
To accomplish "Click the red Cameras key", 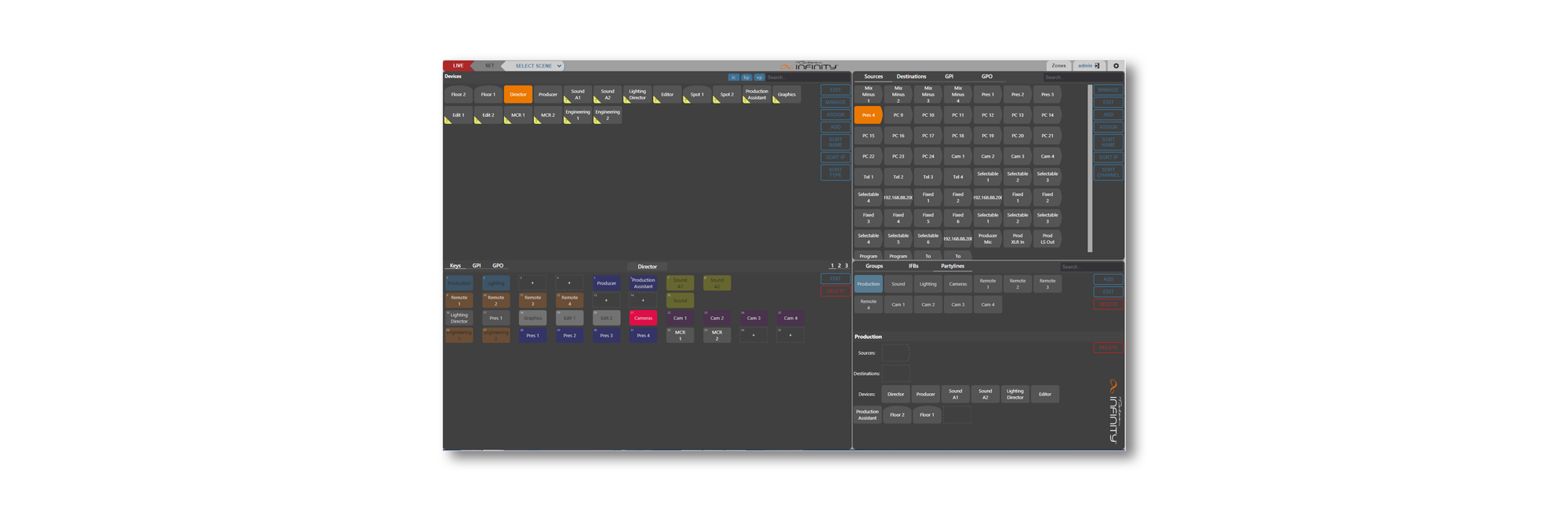I will (x=643, y=318).
